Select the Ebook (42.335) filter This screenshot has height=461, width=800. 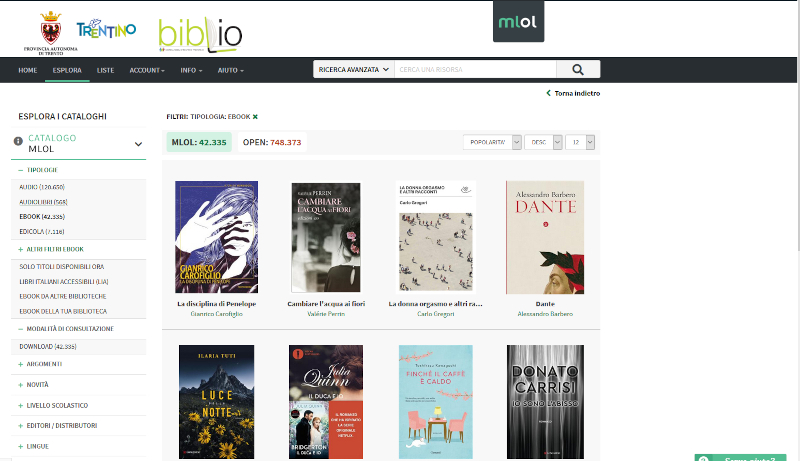[42, 217]
